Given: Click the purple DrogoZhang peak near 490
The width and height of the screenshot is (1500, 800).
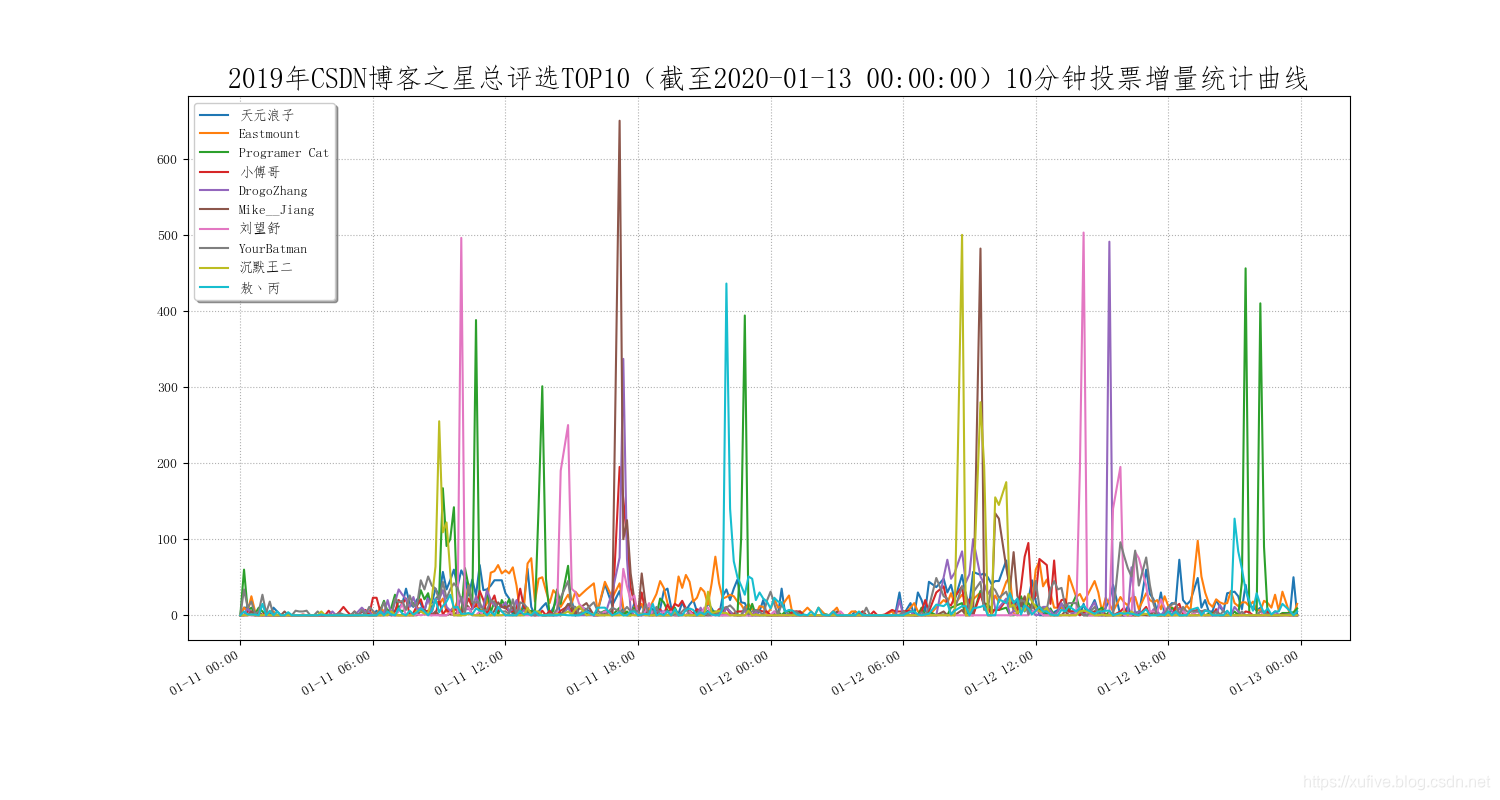Looking at the screenshot, I should [1109, 242].
